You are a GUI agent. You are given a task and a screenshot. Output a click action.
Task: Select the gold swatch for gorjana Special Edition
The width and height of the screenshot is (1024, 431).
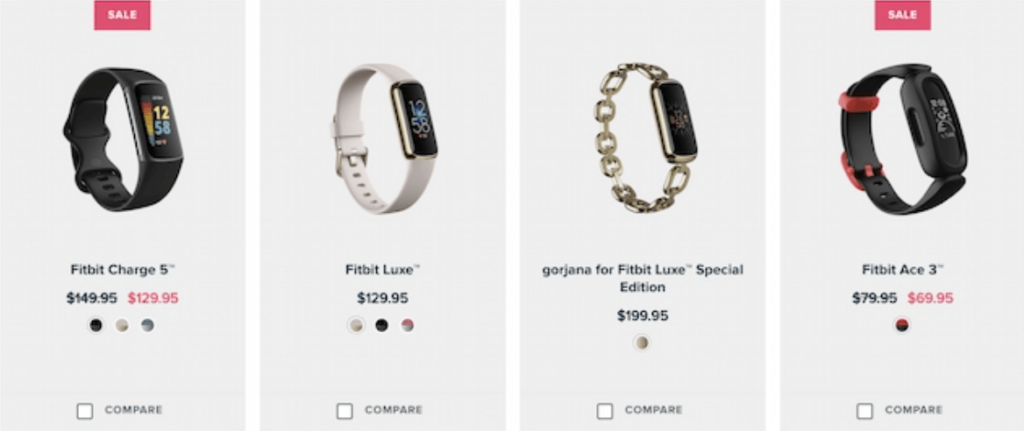coord(642,342)
